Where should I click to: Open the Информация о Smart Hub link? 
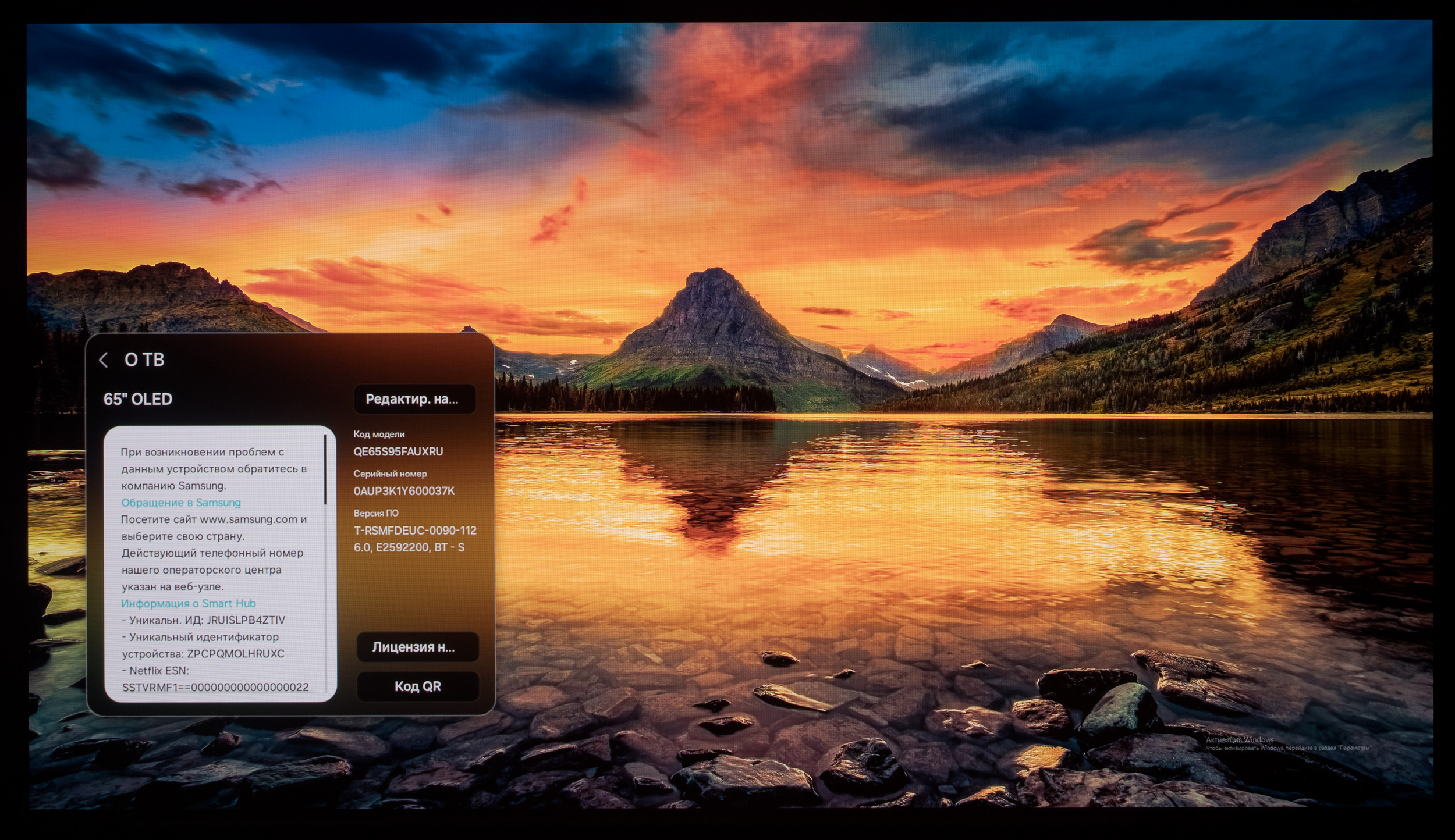pos(189,603)
